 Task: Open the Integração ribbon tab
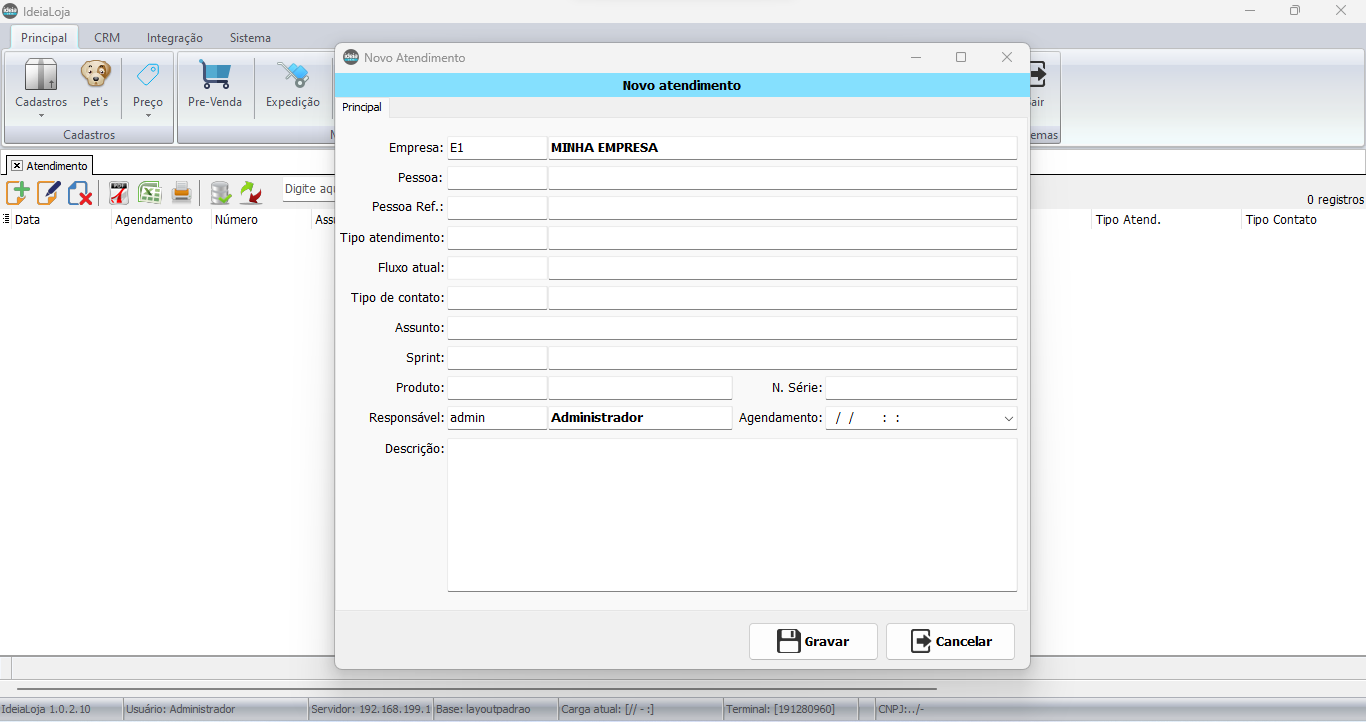(x=174, y=38)
